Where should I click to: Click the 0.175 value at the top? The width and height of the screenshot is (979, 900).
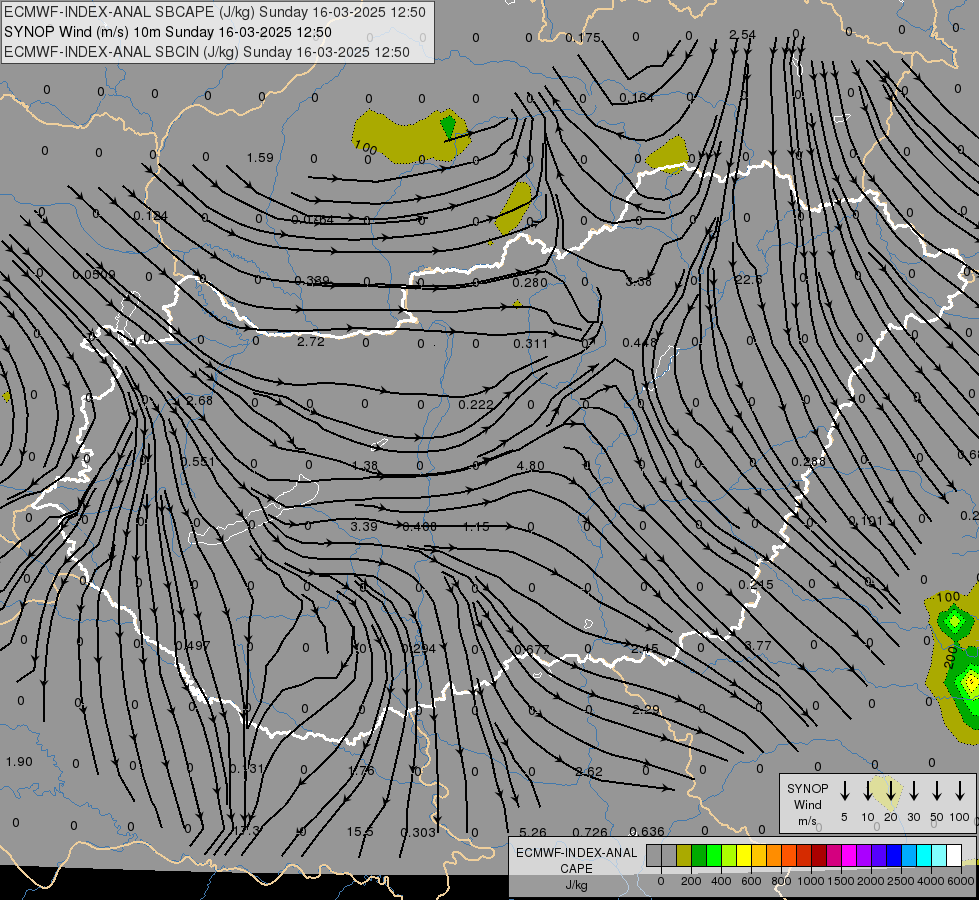pyautogui.click(x=583, y=38)
